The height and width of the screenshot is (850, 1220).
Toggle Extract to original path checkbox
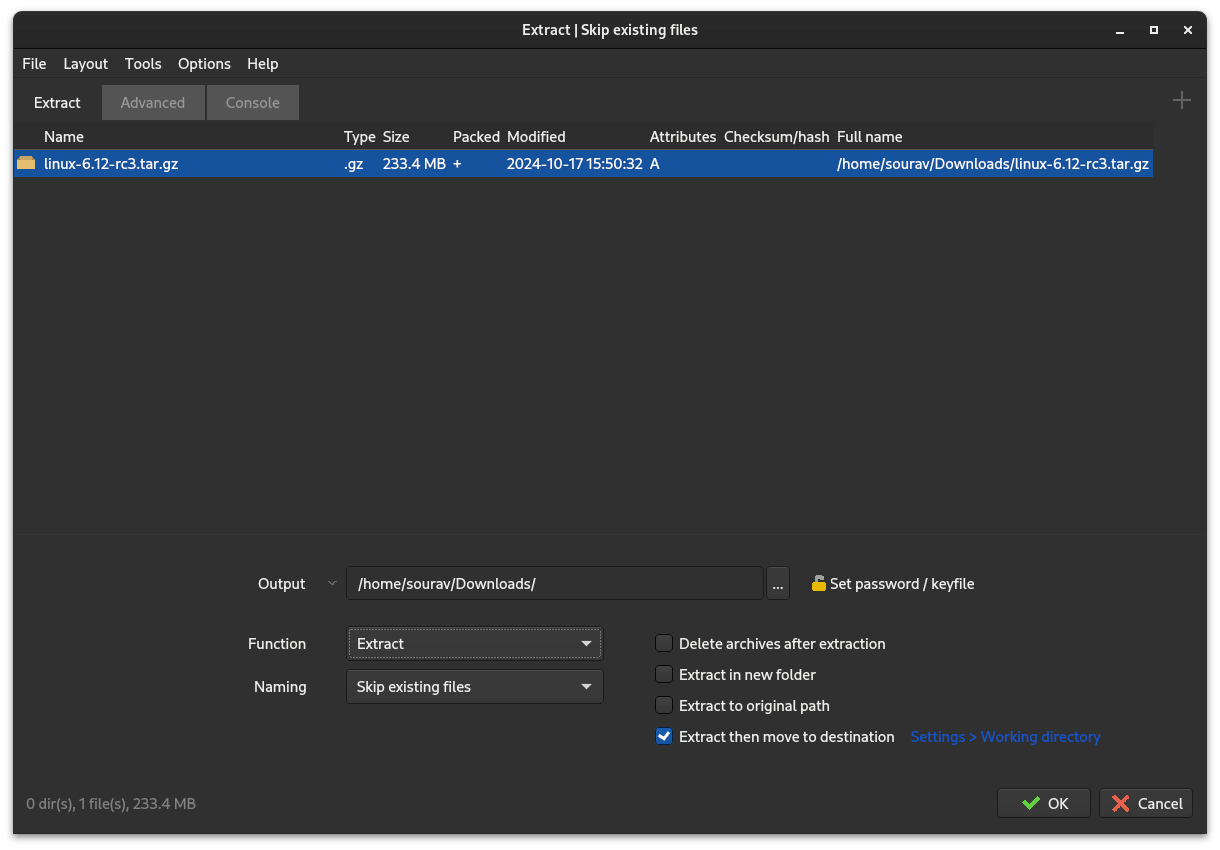663,705
